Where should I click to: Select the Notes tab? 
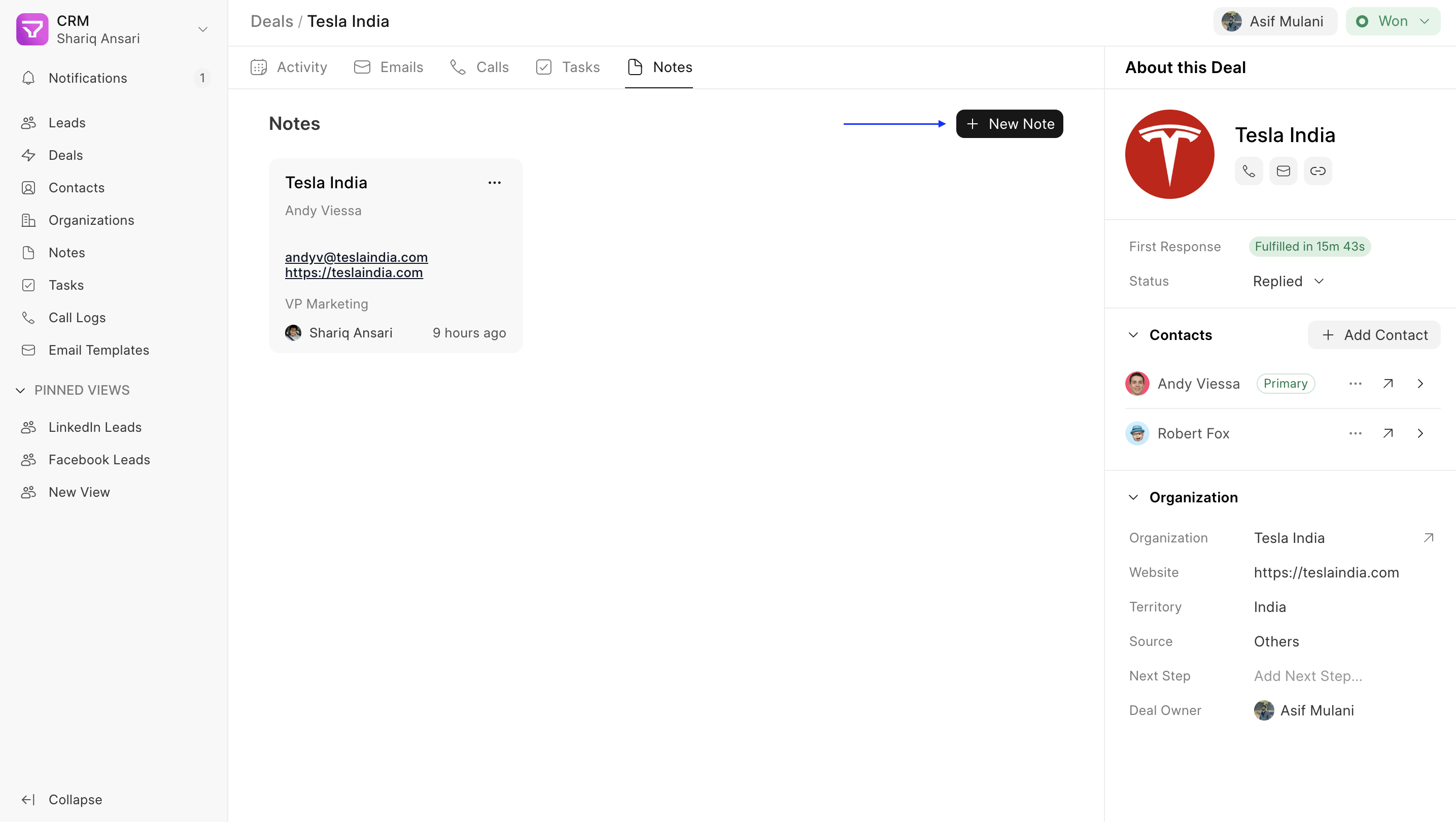pos(659,67)
